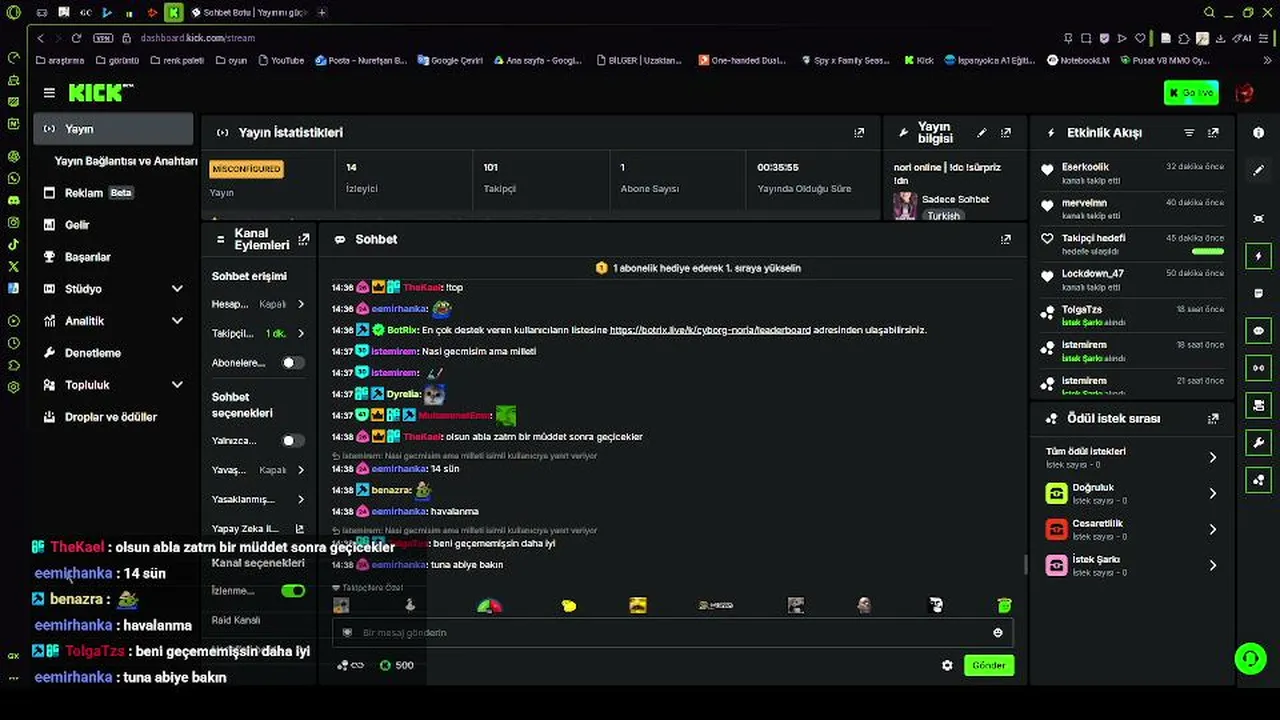Open the green support headset button
The width and height of the screenshot is (1280, 720).
pyautogui.click(x=1250, y=657)
